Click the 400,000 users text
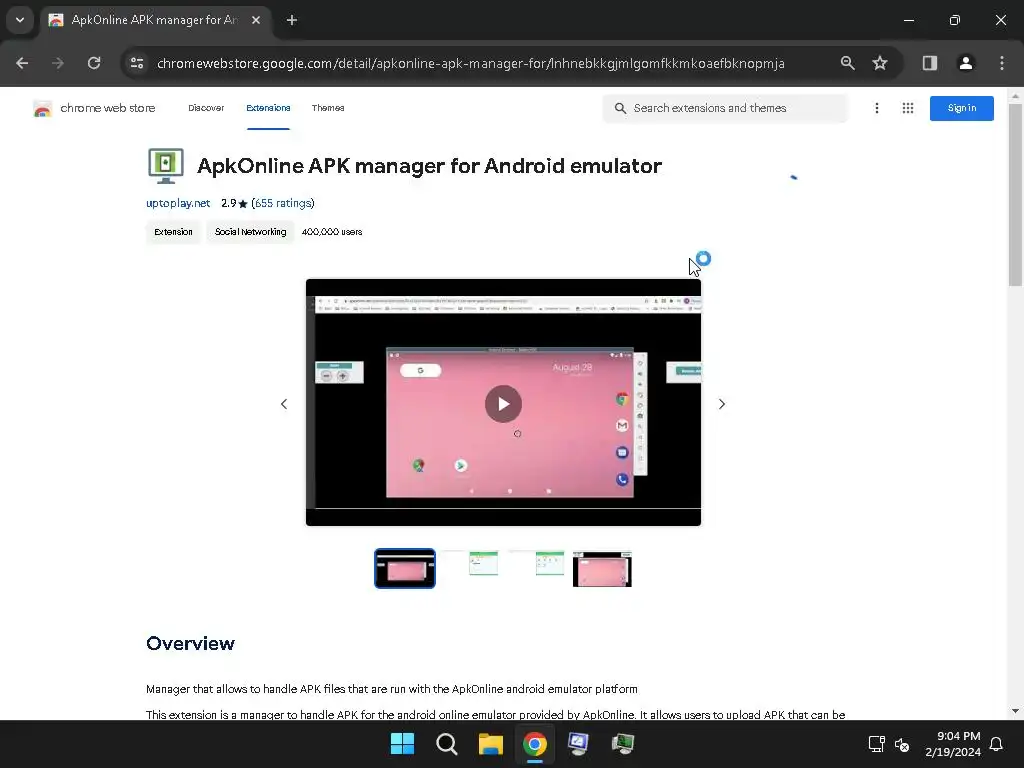Viewport: 1024px width, 768px height. click(x=332, y=232)
